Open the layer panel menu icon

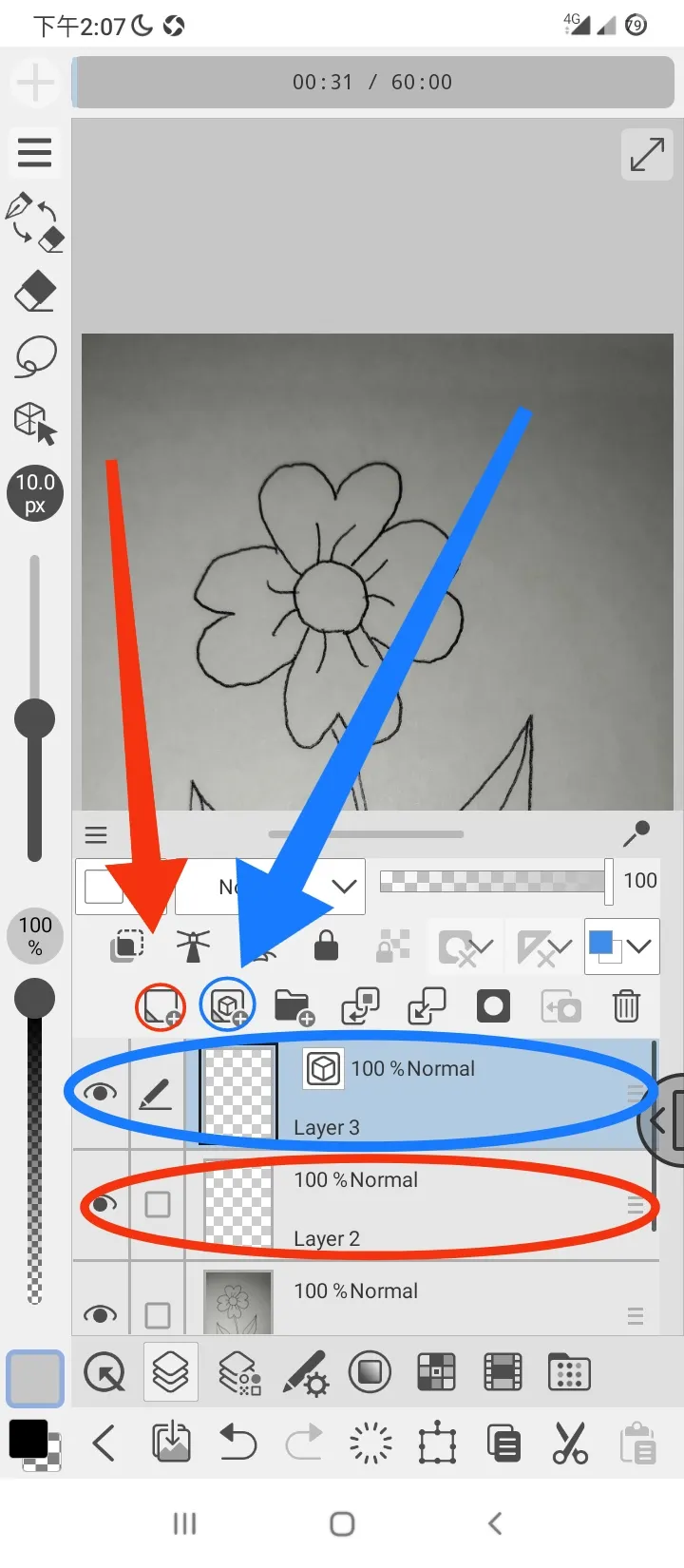pos(96,834)
